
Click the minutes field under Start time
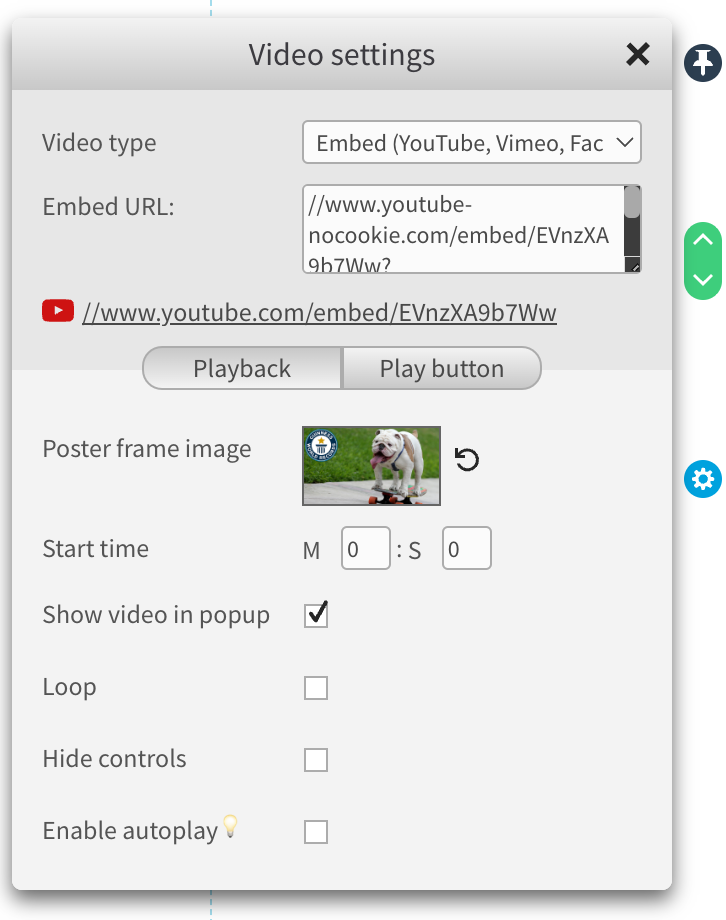365,548
